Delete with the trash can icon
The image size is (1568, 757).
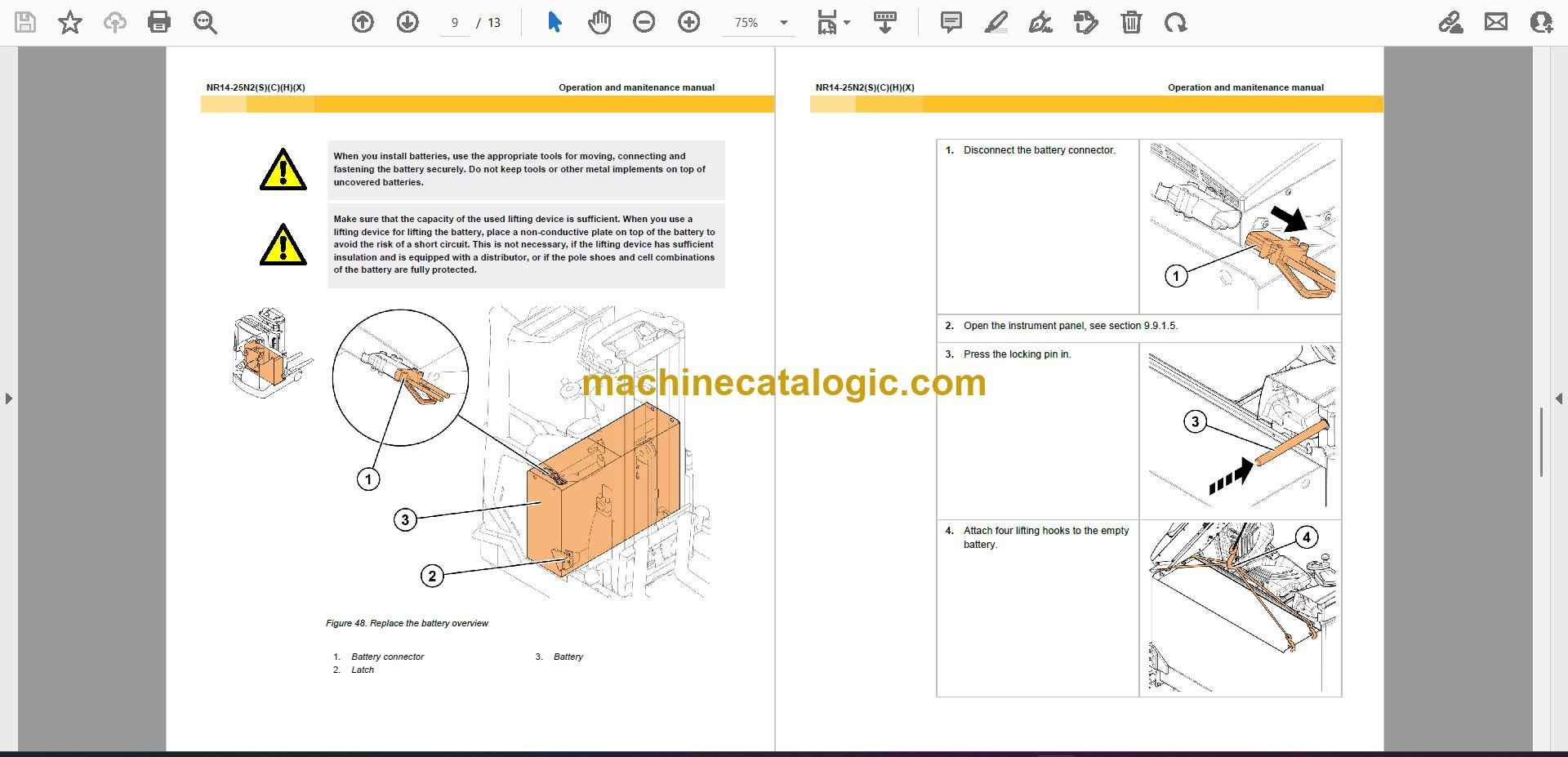(1131, 22)
